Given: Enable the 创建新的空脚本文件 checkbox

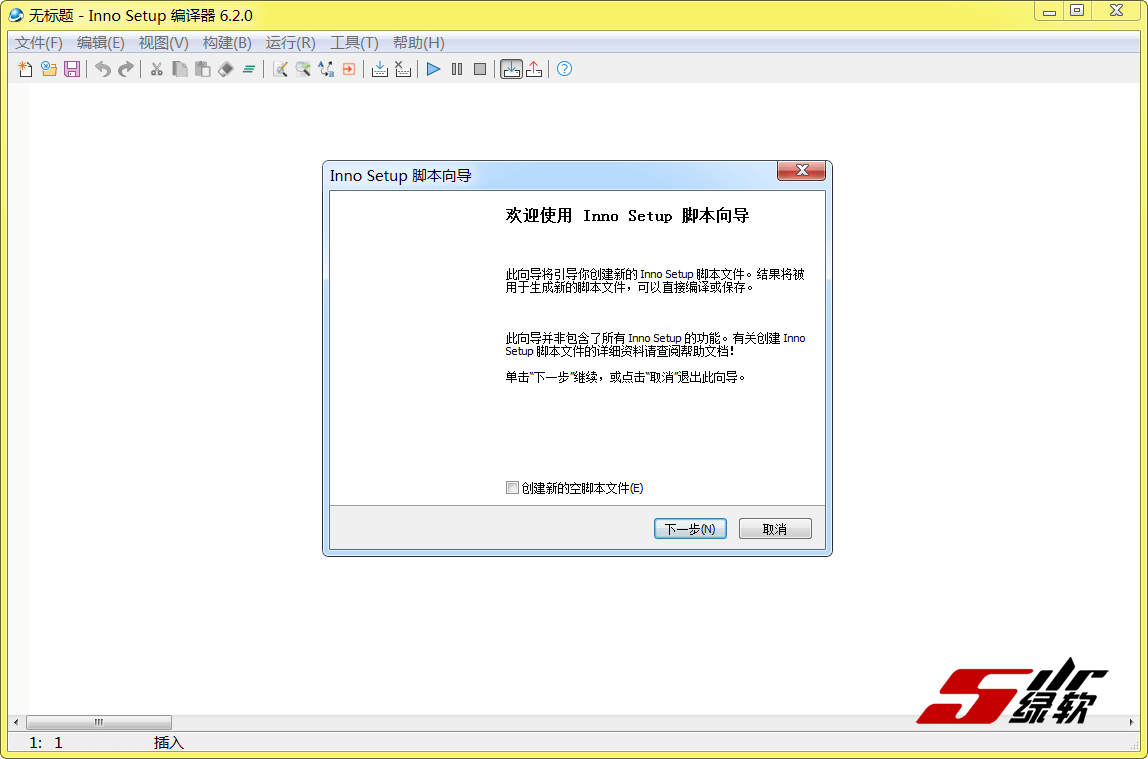Looking at the screenshot, I should click(x=513, y=488).
